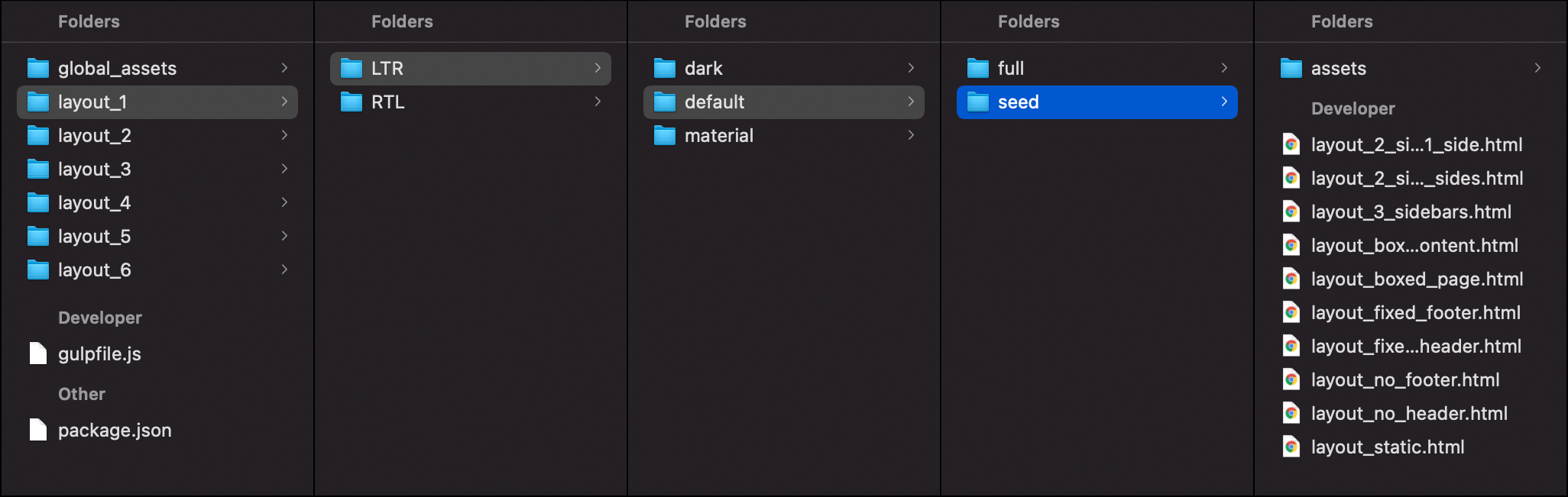
Task: Select the layout_4 folder
Action: [x=157, y=203]
